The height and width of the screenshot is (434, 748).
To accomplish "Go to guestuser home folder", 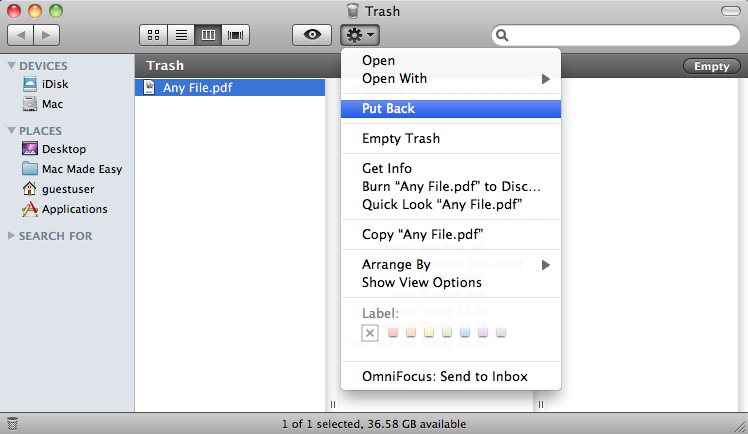I will point(67,189).
